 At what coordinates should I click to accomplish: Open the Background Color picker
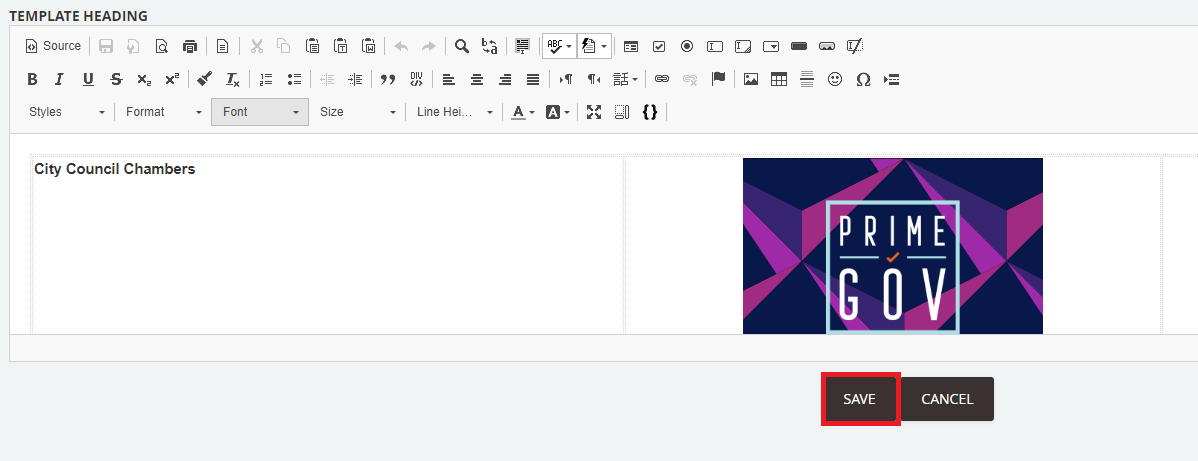click(x=558, y=112)
